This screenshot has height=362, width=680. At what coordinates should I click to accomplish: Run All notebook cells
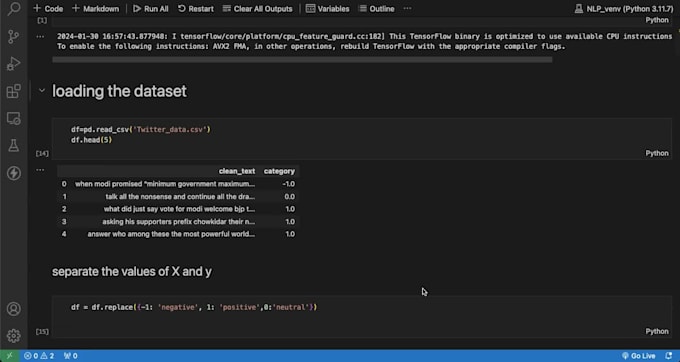click(x=150, y=9)
